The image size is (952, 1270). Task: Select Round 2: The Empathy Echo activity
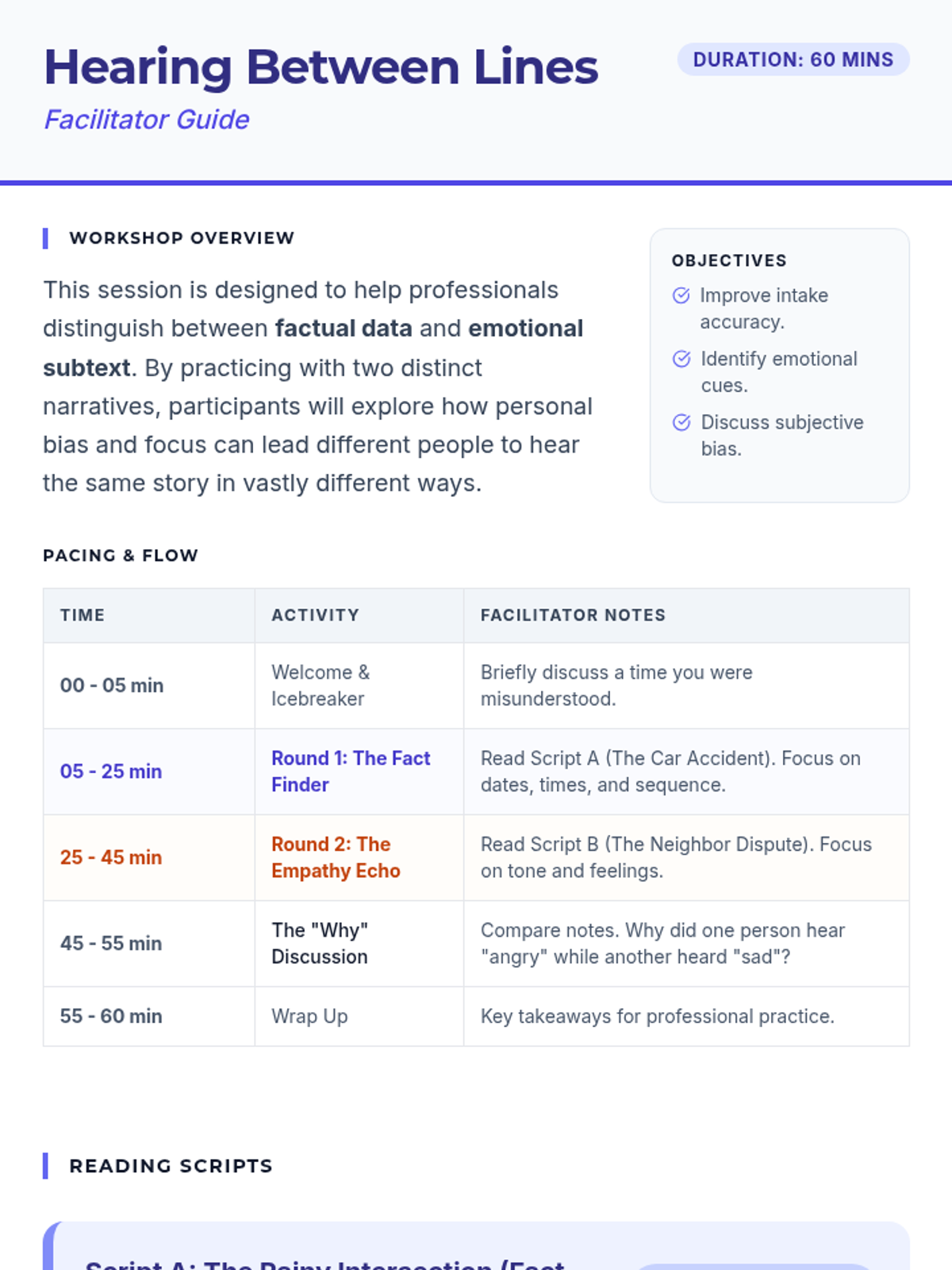[x=336, y=857]
